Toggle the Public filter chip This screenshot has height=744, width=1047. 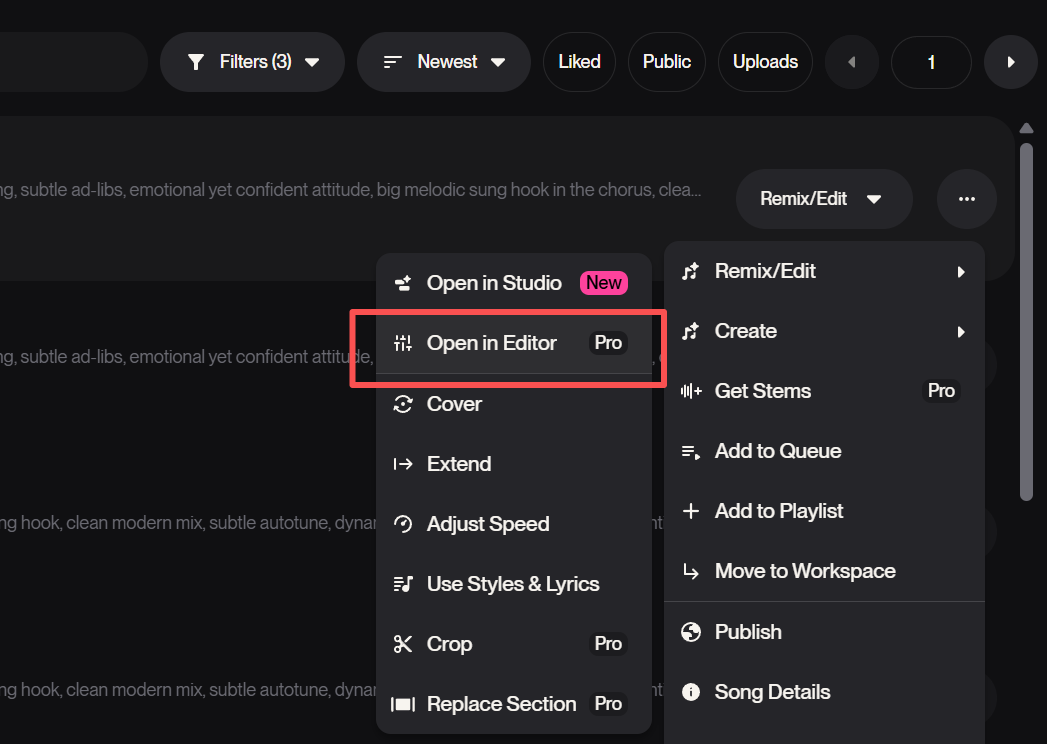pyautogui.click(x=666, y=62)
